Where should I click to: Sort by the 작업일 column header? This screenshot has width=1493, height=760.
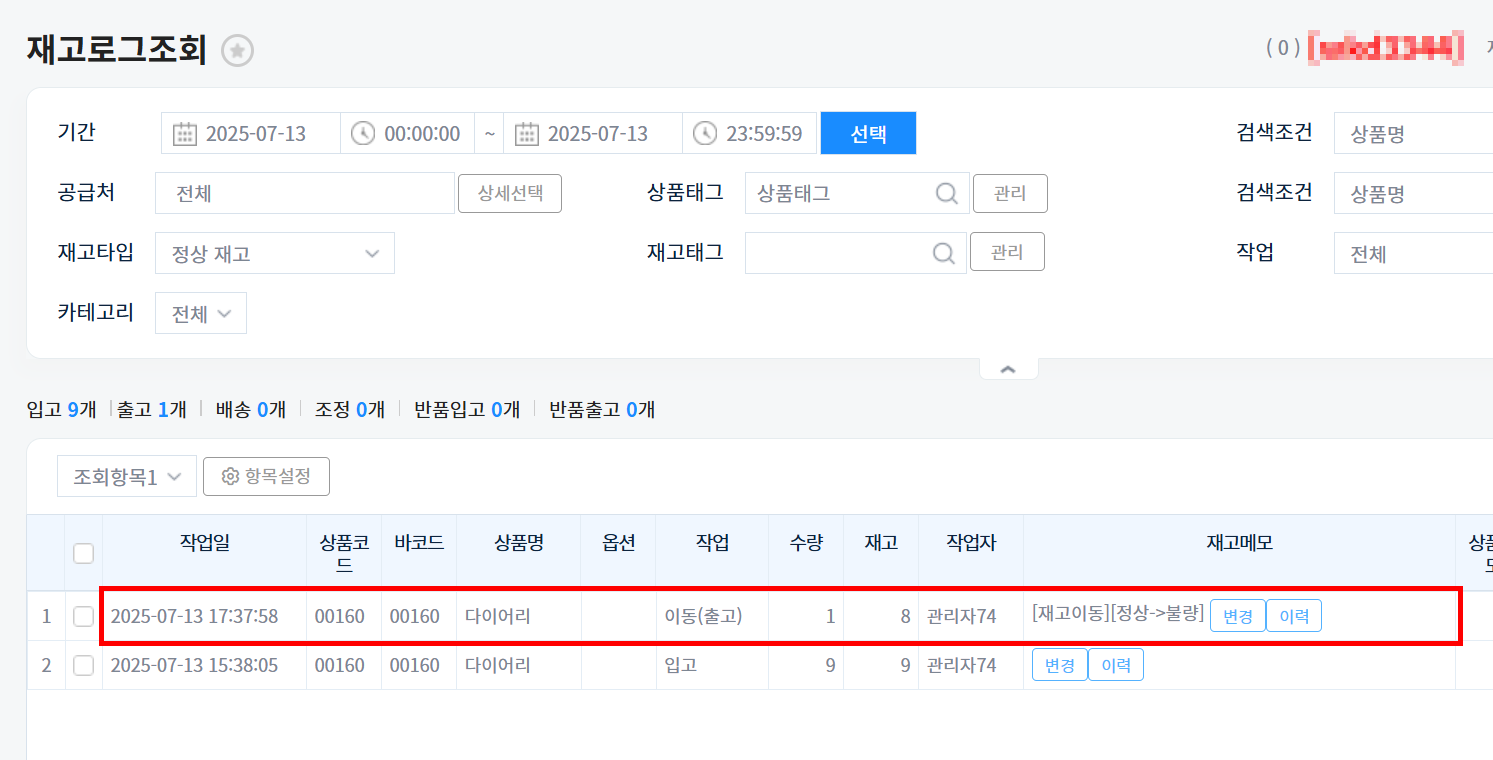click(x=204, y=543)
